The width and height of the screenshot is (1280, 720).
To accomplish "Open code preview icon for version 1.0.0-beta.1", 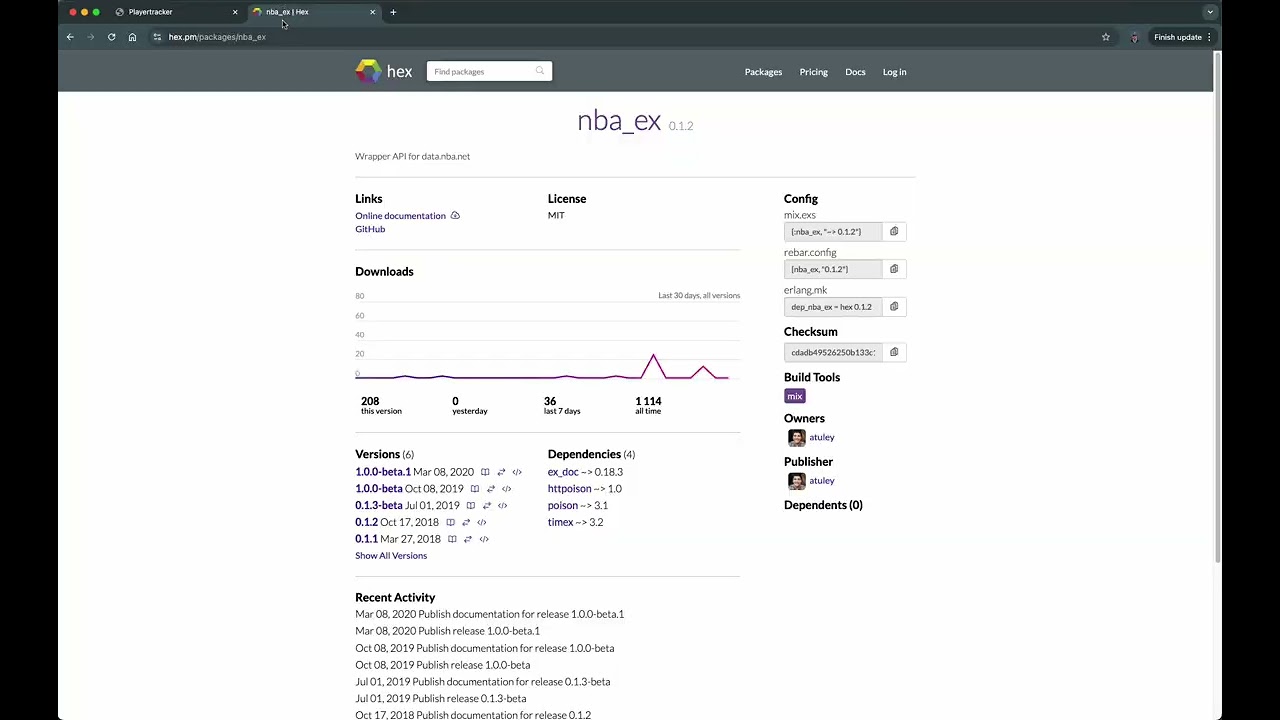I will click(517, 472).
